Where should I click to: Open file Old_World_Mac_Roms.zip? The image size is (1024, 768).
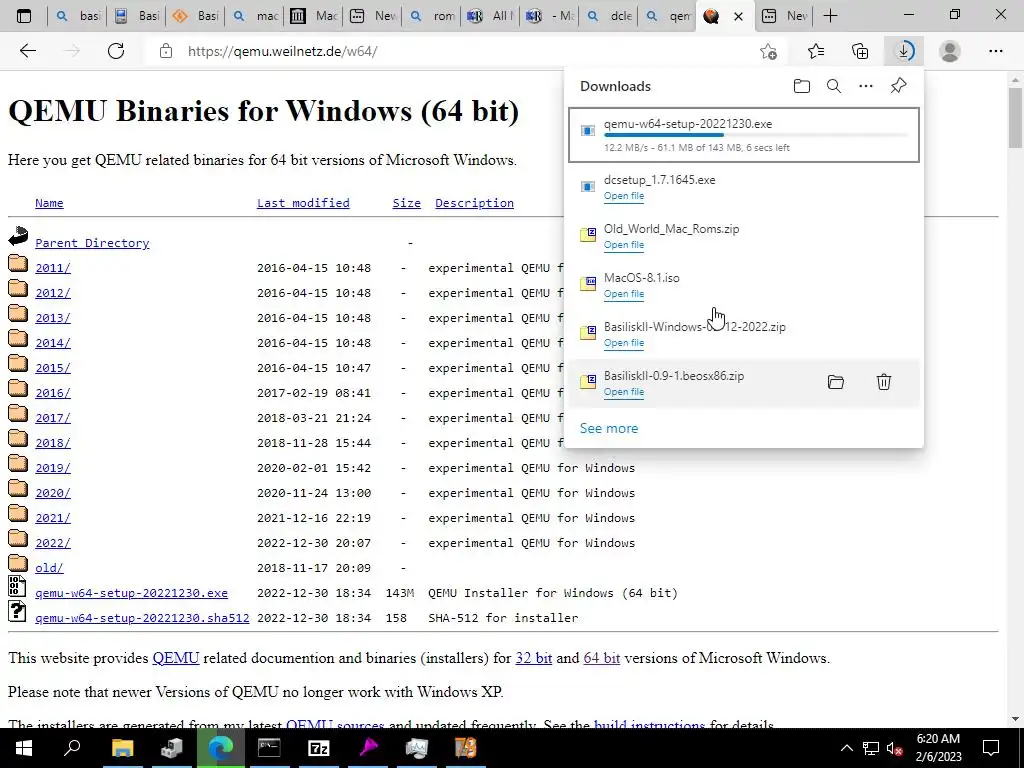624,245
